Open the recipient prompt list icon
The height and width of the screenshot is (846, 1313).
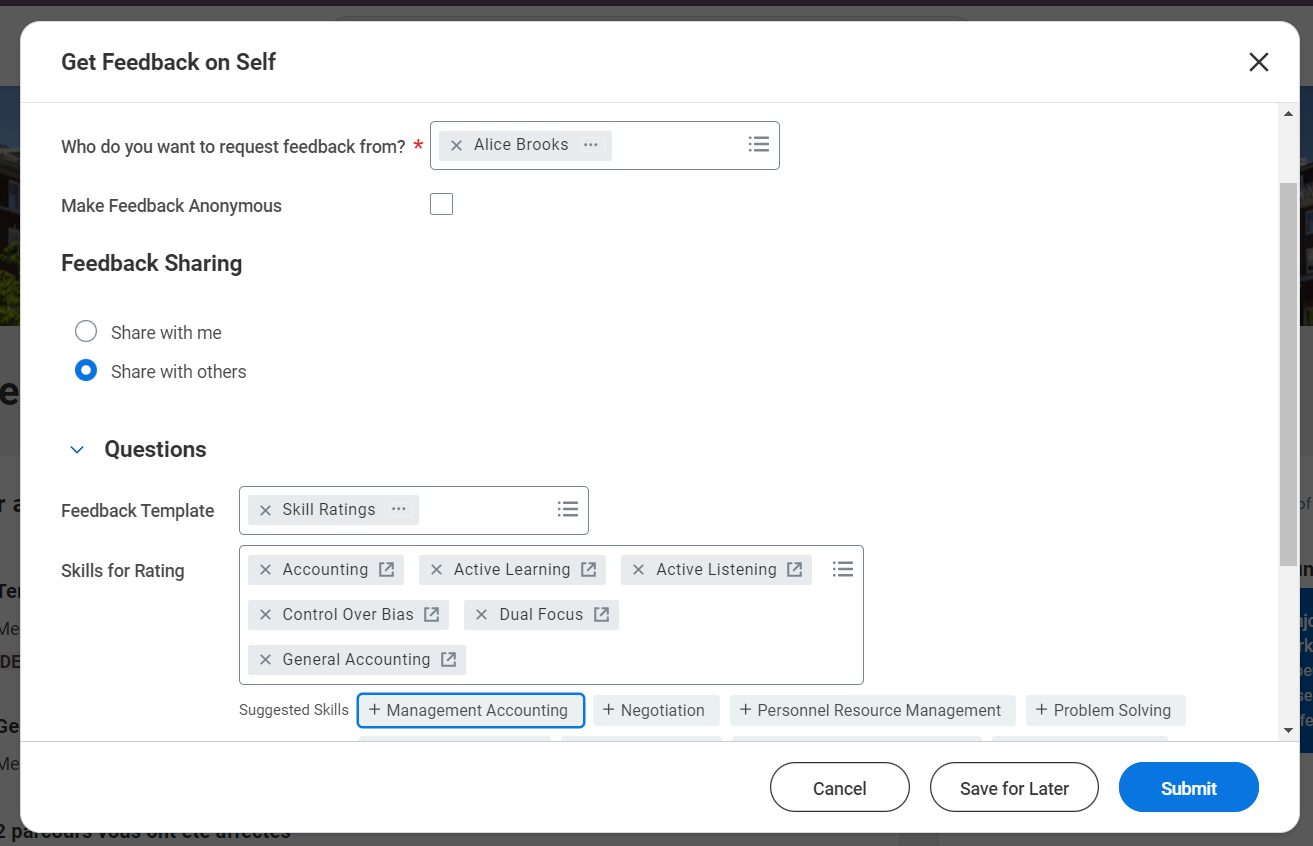(x=759, y=145)
